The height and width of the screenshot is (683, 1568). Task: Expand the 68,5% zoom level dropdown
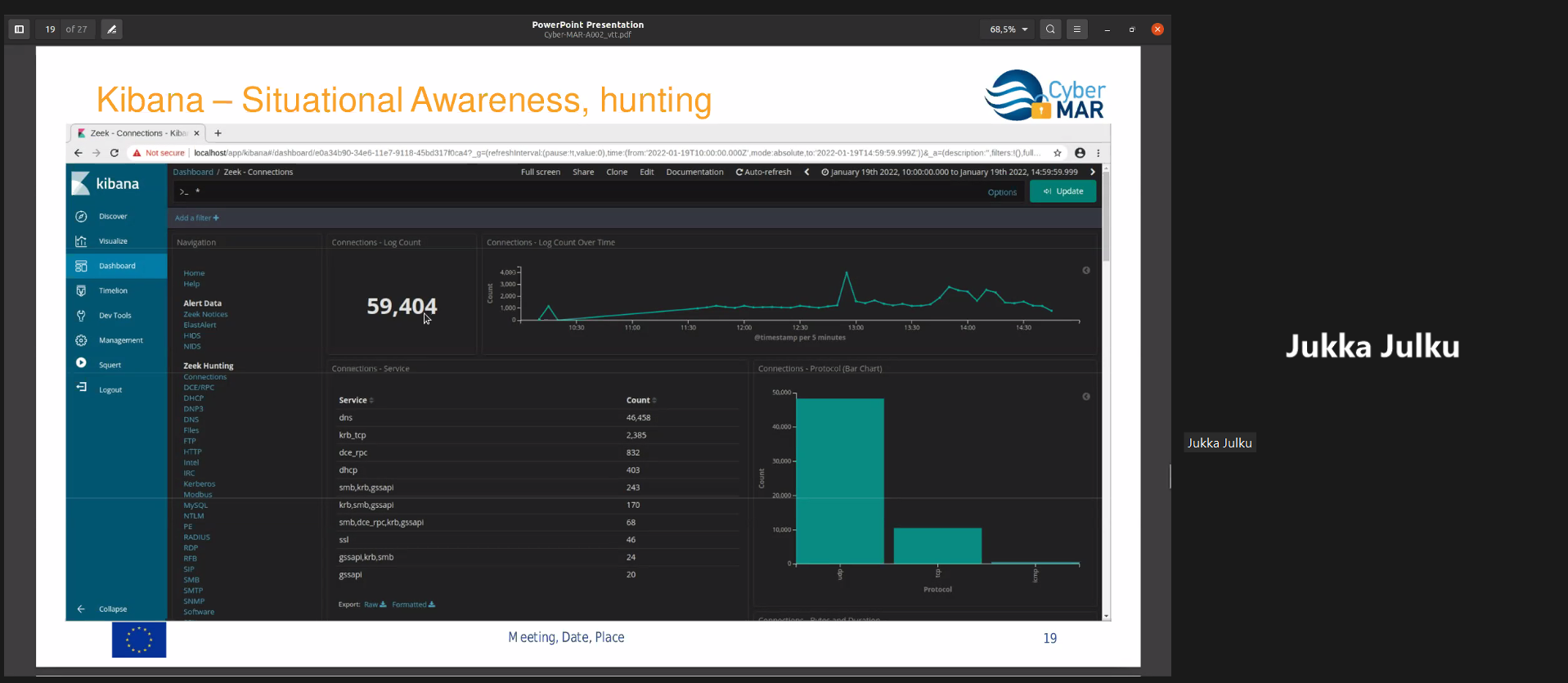point(1008,29)
